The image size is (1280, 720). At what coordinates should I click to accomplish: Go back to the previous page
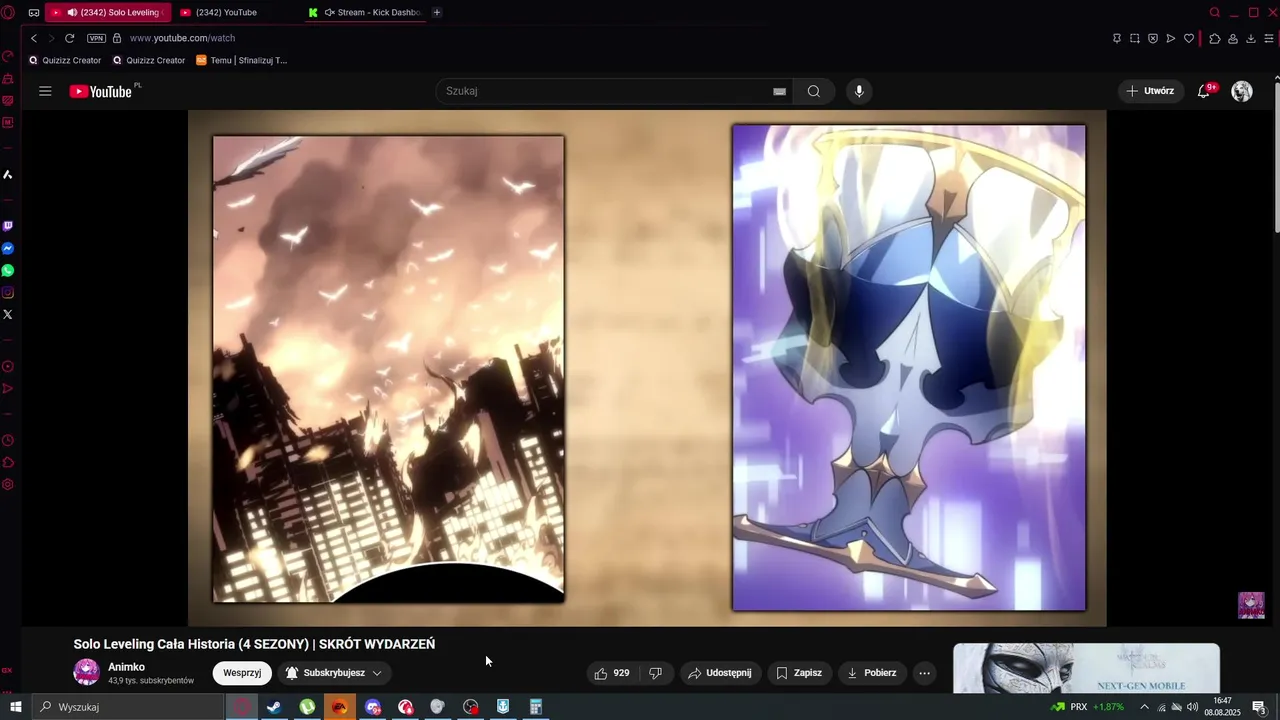coord(33,38)
